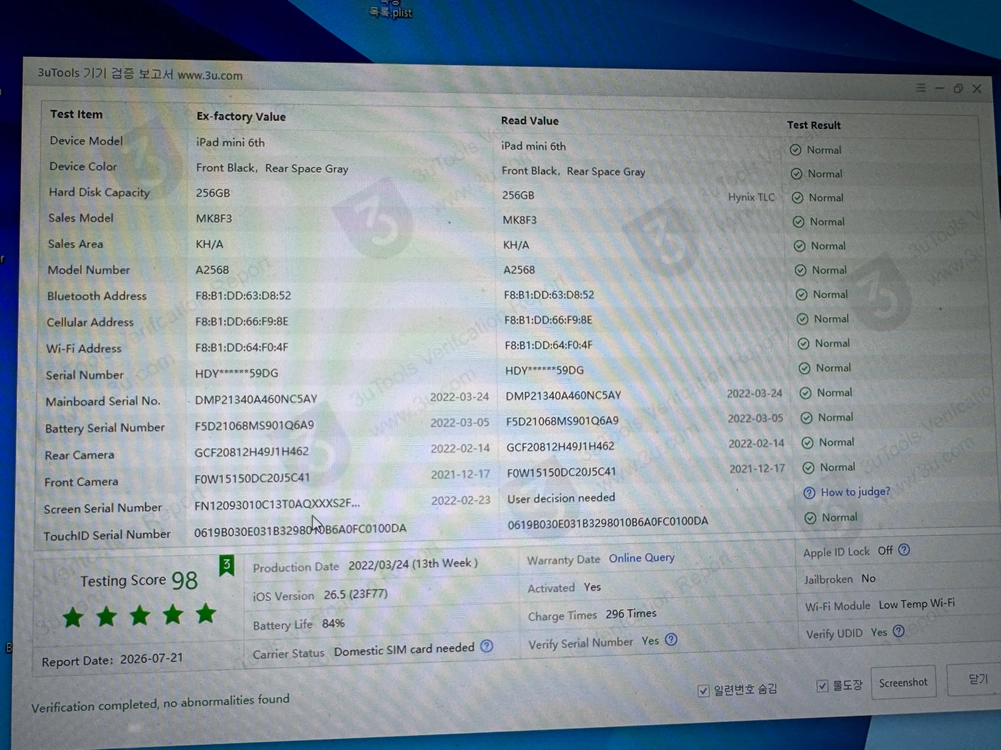Click the Model Number A2568 read value

click(519, 270)
